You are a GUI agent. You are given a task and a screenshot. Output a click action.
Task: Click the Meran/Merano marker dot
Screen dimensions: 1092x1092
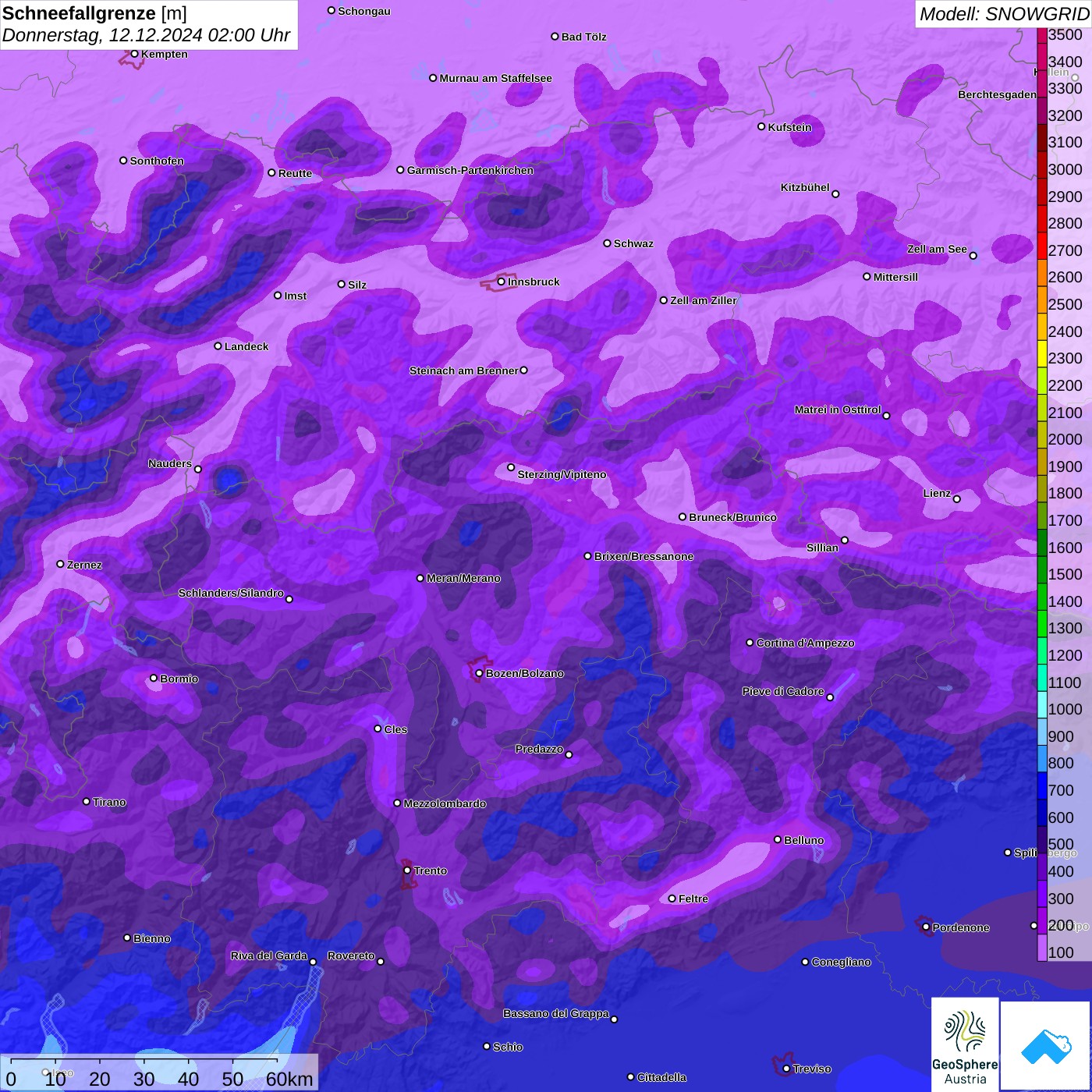pos(420,578)
